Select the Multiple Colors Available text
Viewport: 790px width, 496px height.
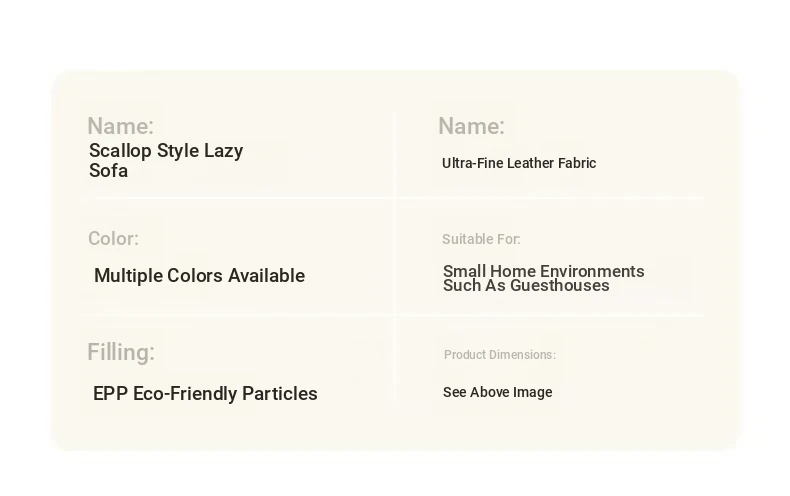[200, 276]
